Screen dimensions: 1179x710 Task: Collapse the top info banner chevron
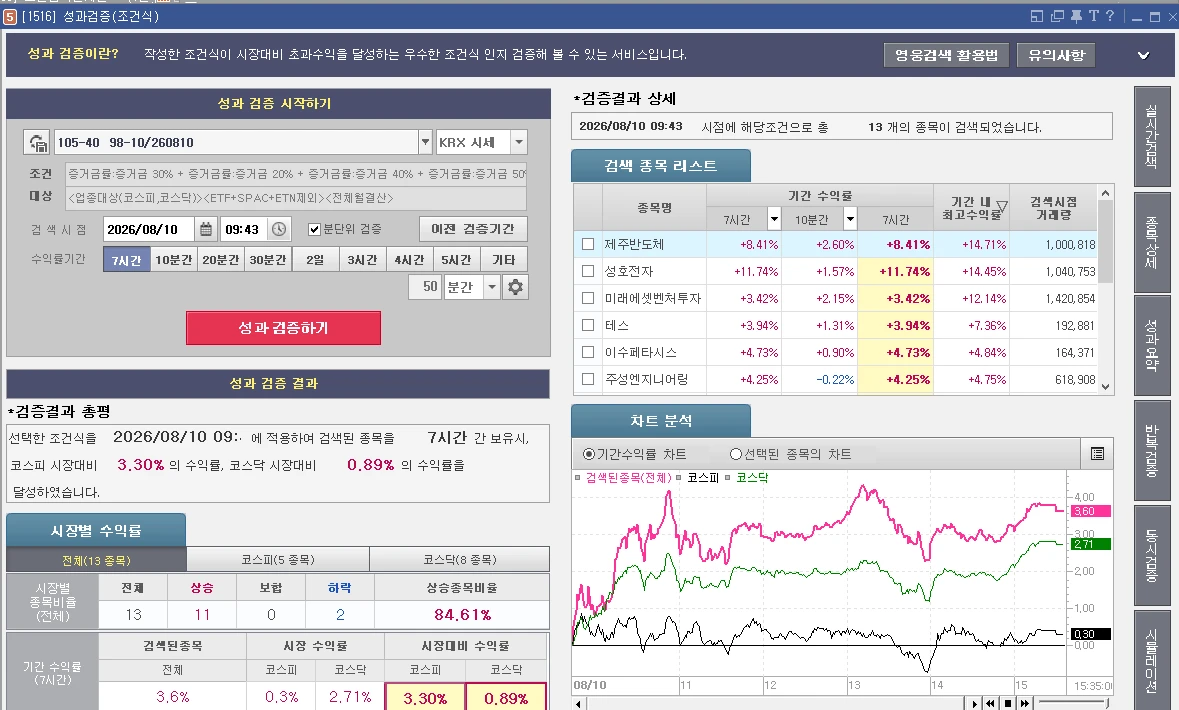[x=1144, y=55]
